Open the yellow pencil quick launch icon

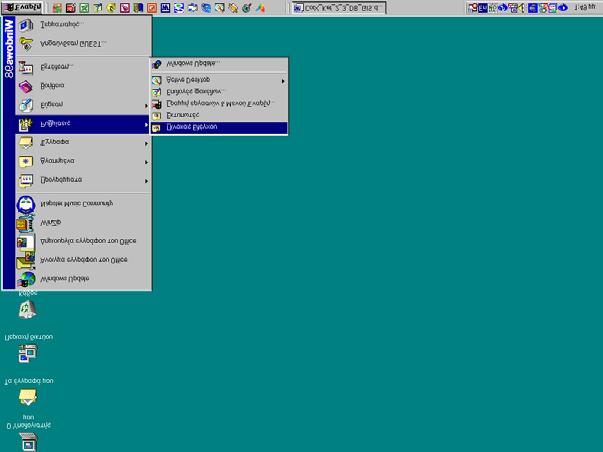(x=233, y=8)
